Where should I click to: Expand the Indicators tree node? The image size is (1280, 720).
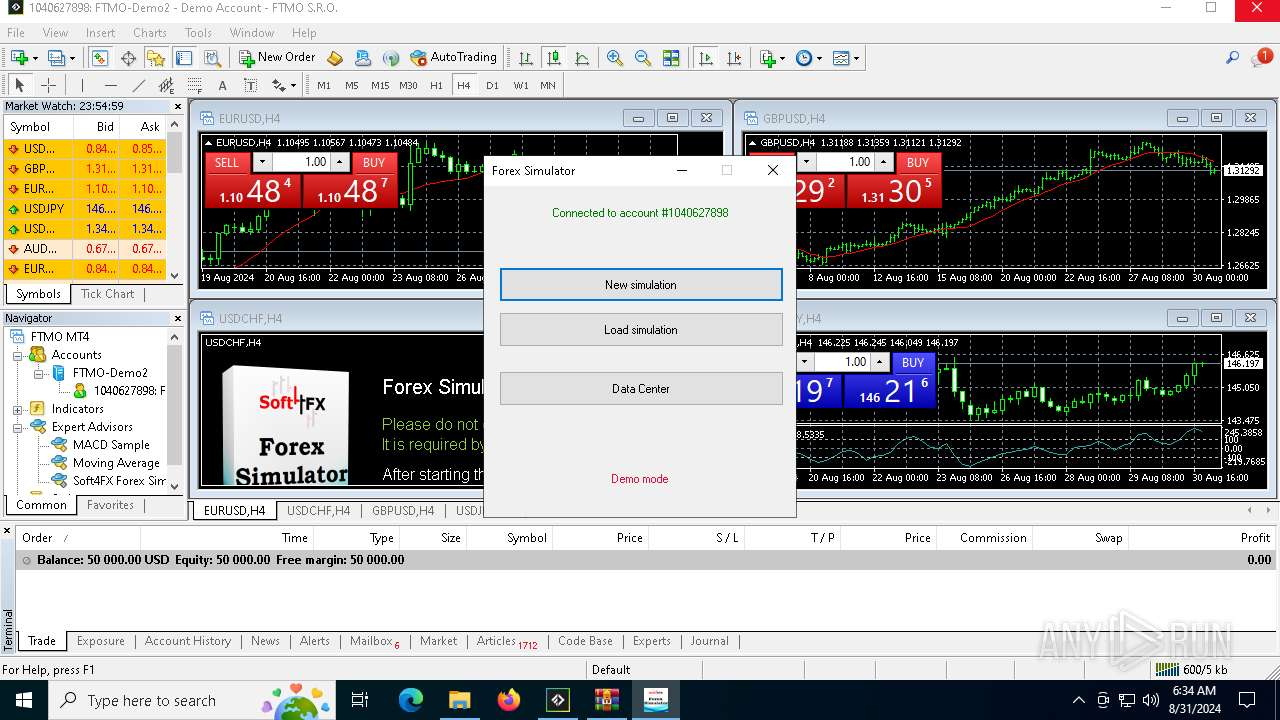point(18,409)
